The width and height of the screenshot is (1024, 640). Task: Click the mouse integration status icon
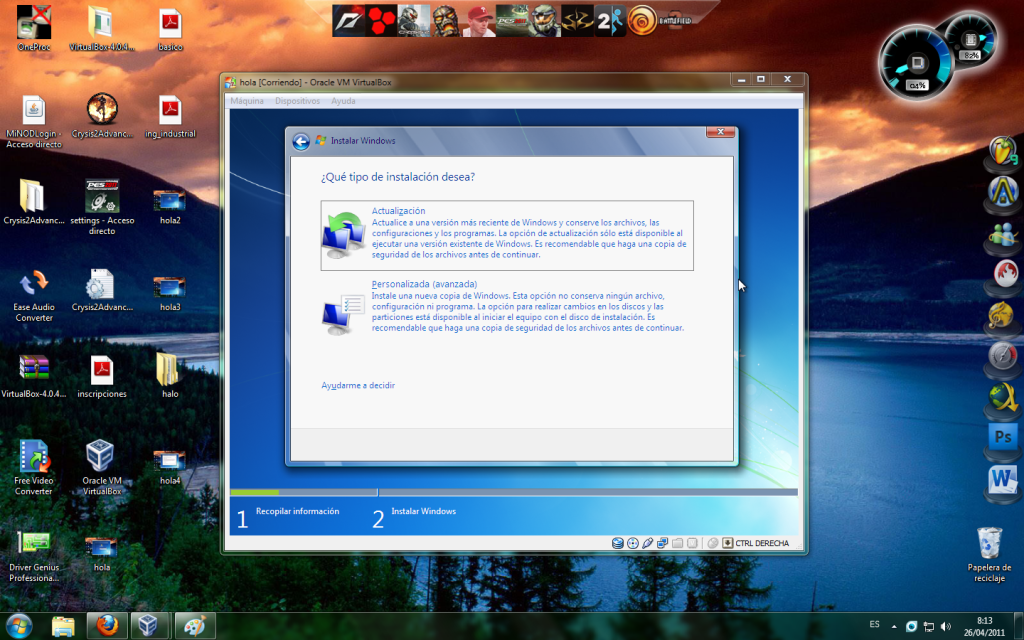pyautogui.click(x=712, y=543)
